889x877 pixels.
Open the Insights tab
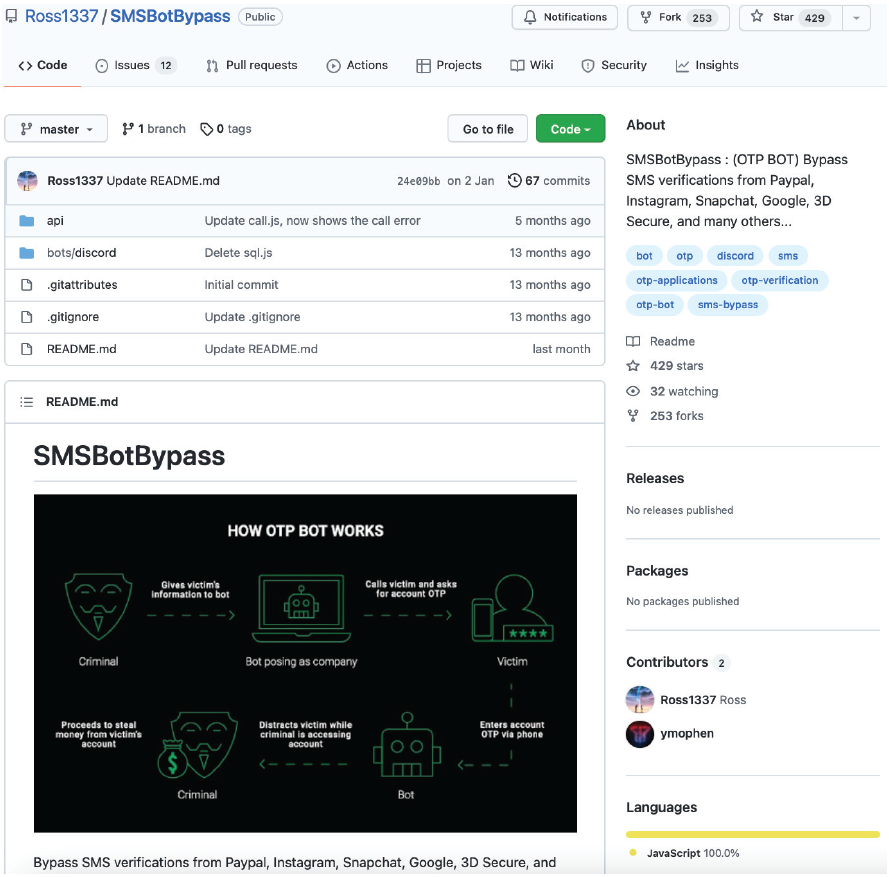click(706, 65)
